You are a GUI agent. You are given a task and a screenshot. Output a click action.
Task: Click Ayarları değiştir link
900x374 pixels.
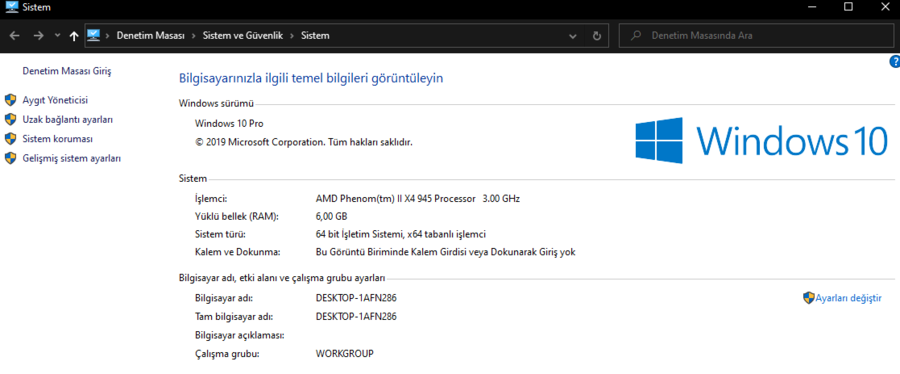tap(848, 298)
